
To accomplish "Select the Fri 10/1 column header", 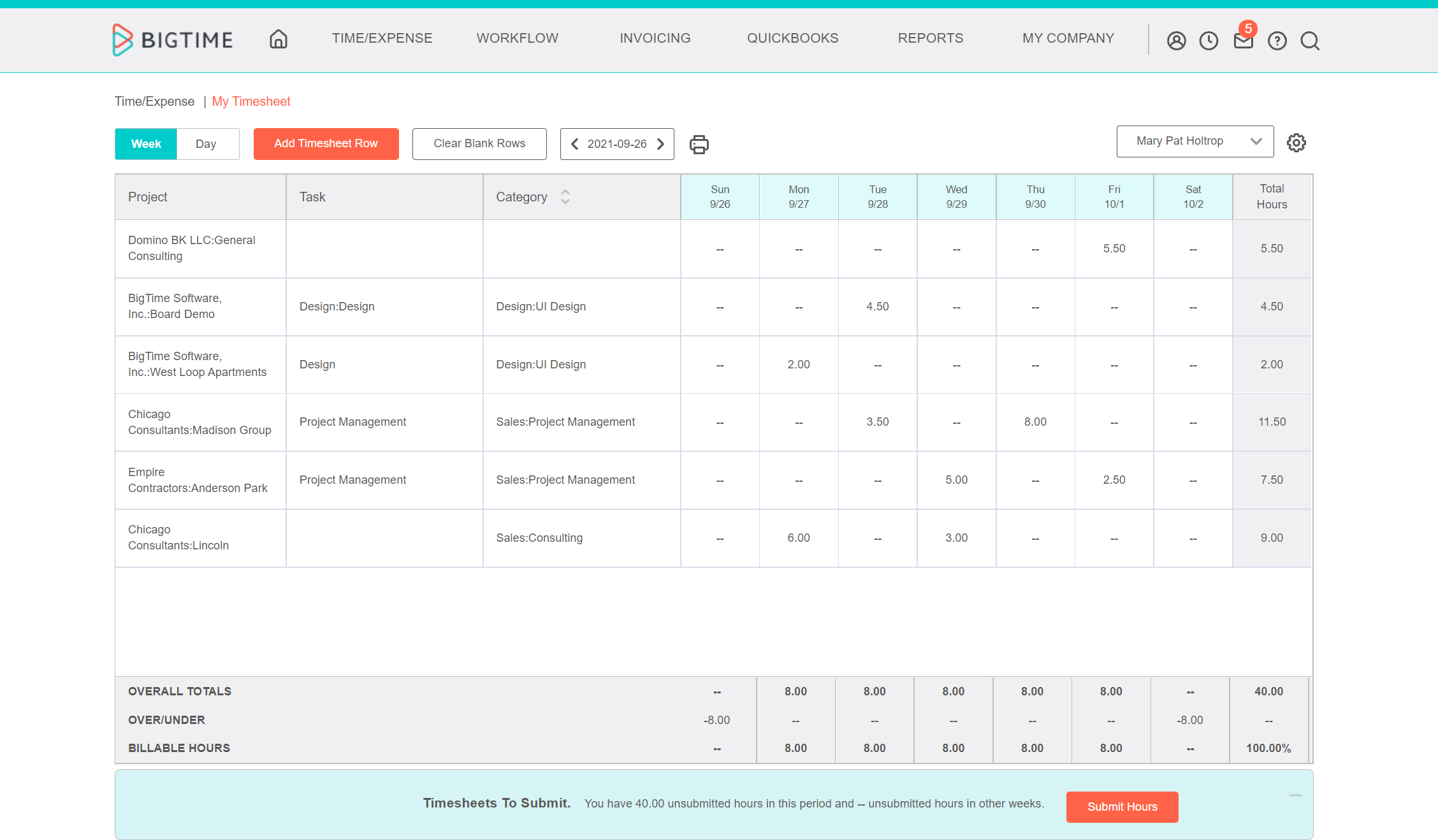I will pyautogui.click(x=1114, y=197).
